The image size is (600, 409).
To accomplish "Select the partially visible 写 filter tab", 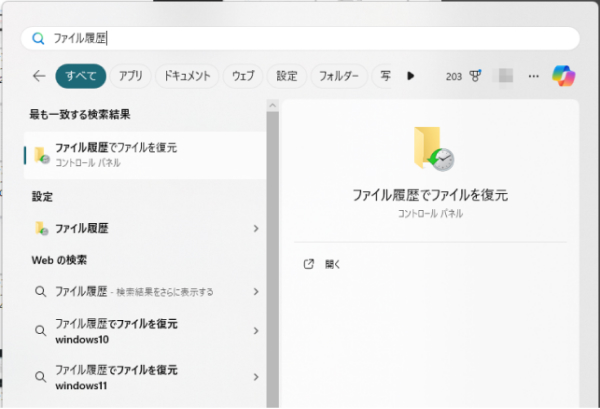I will pos(383,76).
